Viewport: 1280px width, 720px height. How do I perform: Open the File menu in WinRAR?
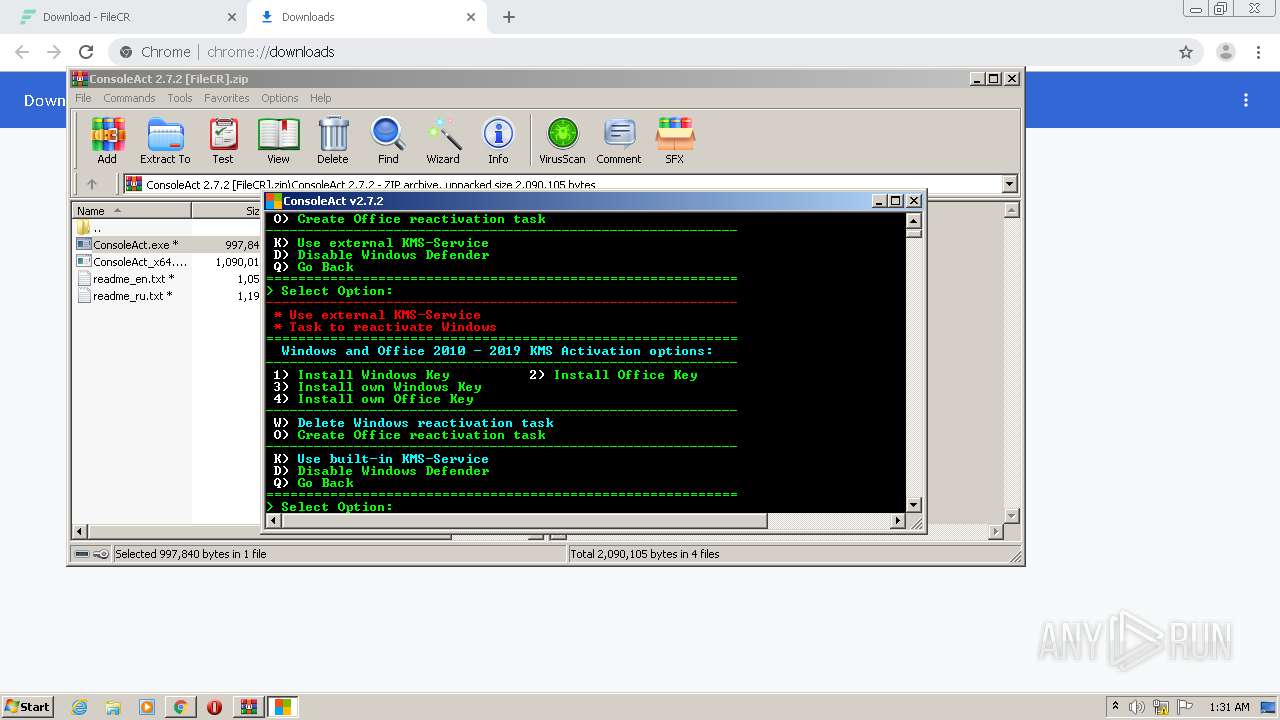point(83,98)
